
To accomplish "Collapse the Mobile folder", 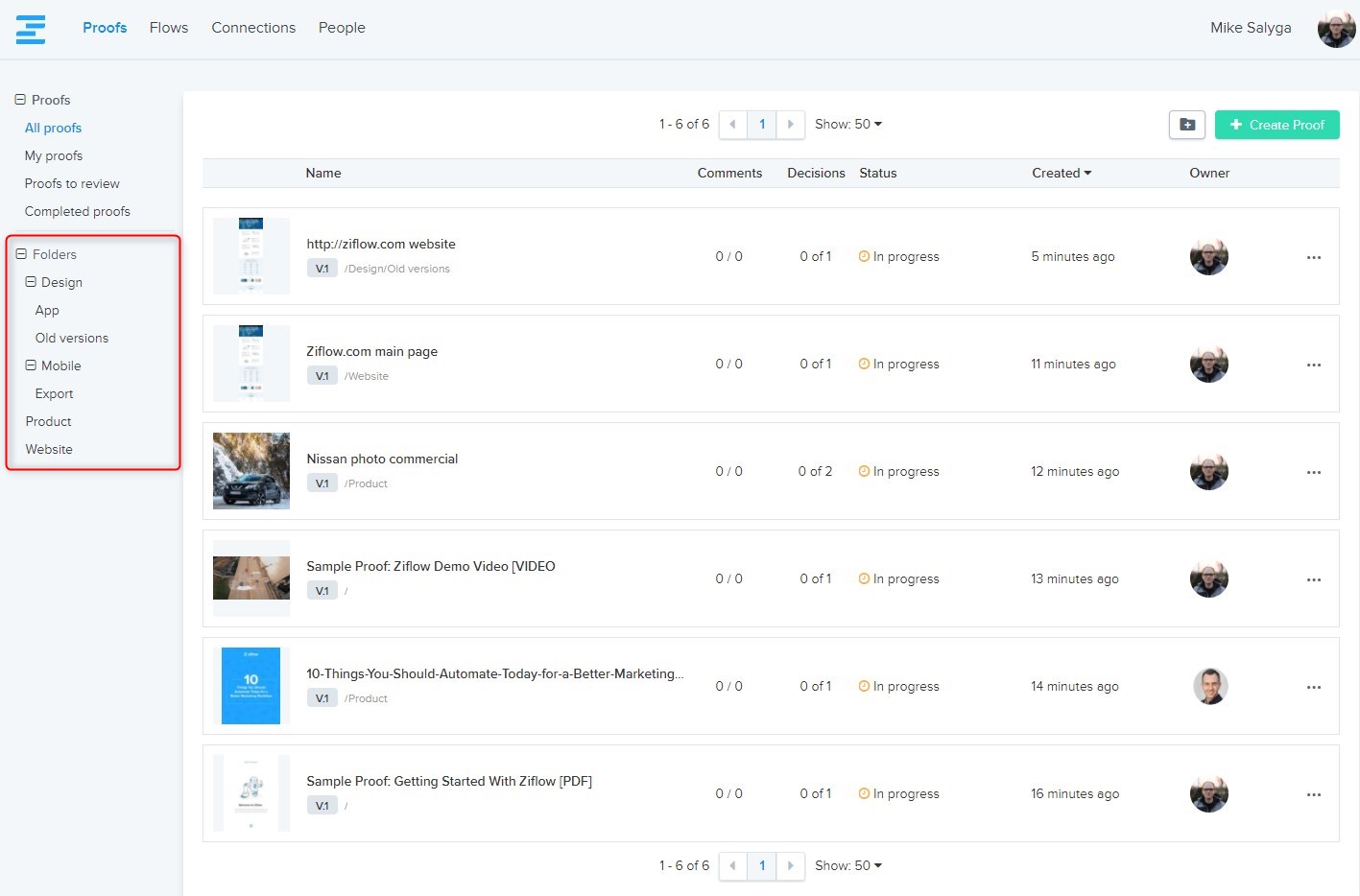I will 31,365.
